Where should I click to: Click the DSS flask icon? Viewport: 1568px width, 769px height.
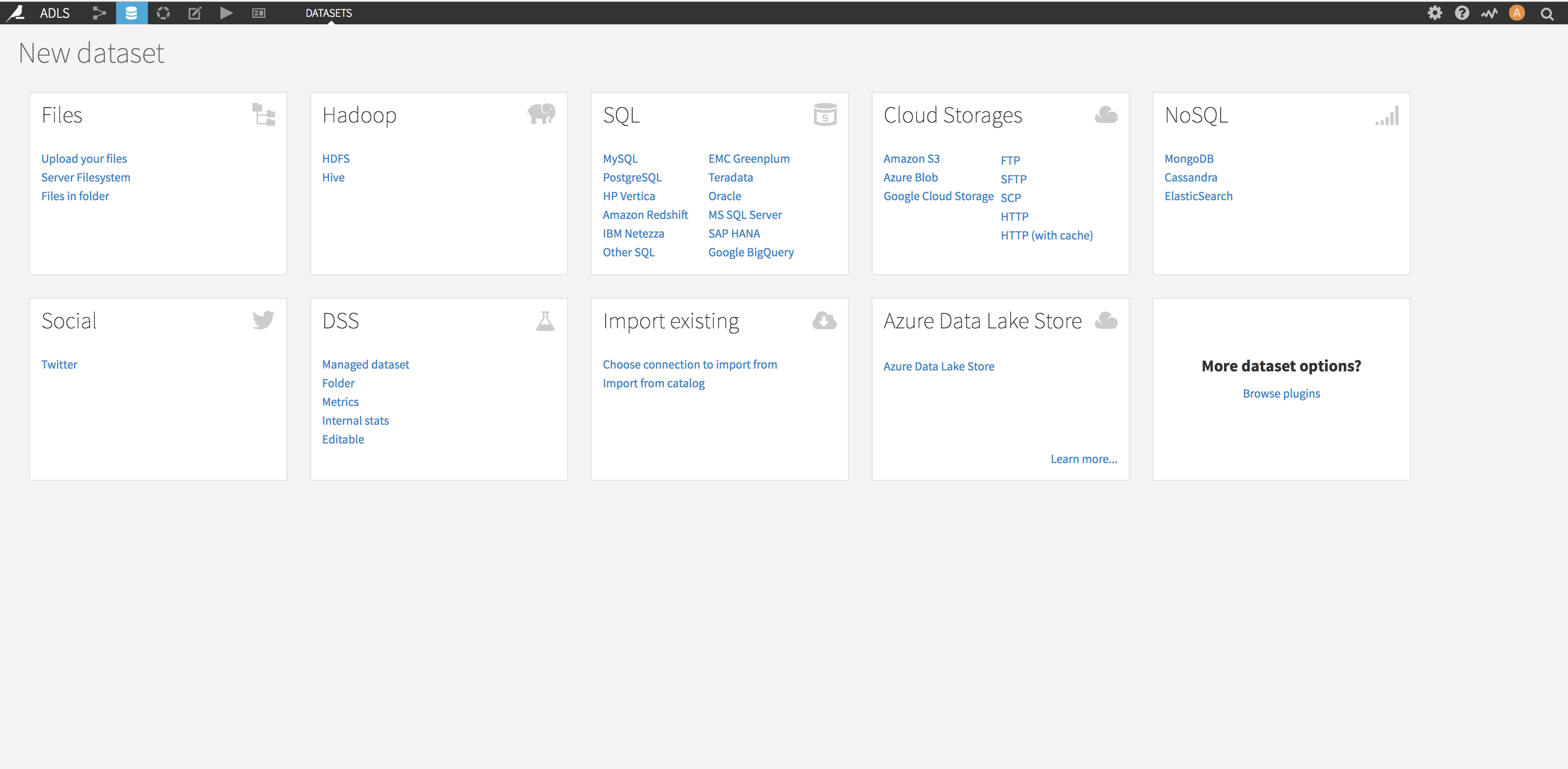[545, 320]
